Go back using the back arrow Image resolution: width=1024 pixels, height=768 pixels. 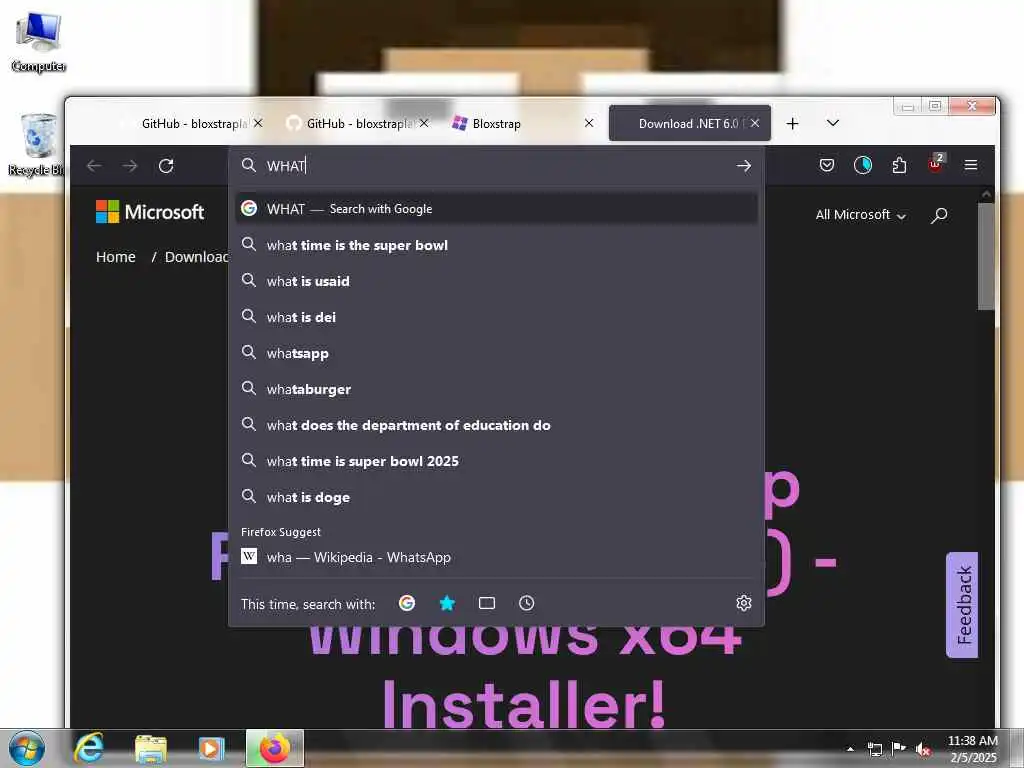(x=94, y=166)
